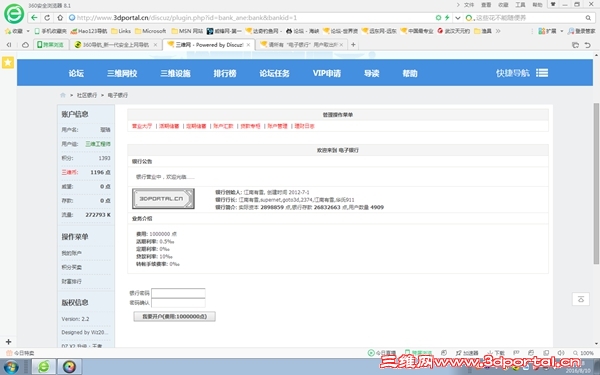Open the 手机收藏夹 bookmark

coord(51,31)
